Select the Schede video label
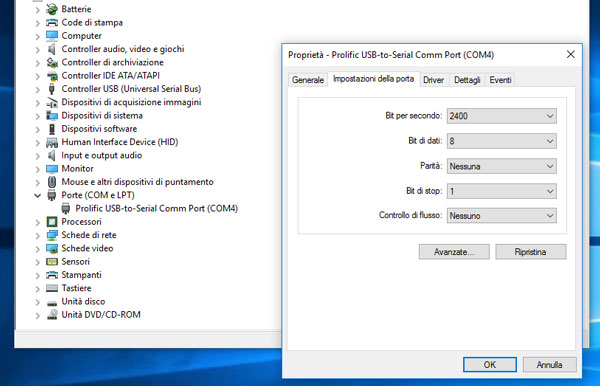This screenshot has height=386, width=600. click(87, 248)
